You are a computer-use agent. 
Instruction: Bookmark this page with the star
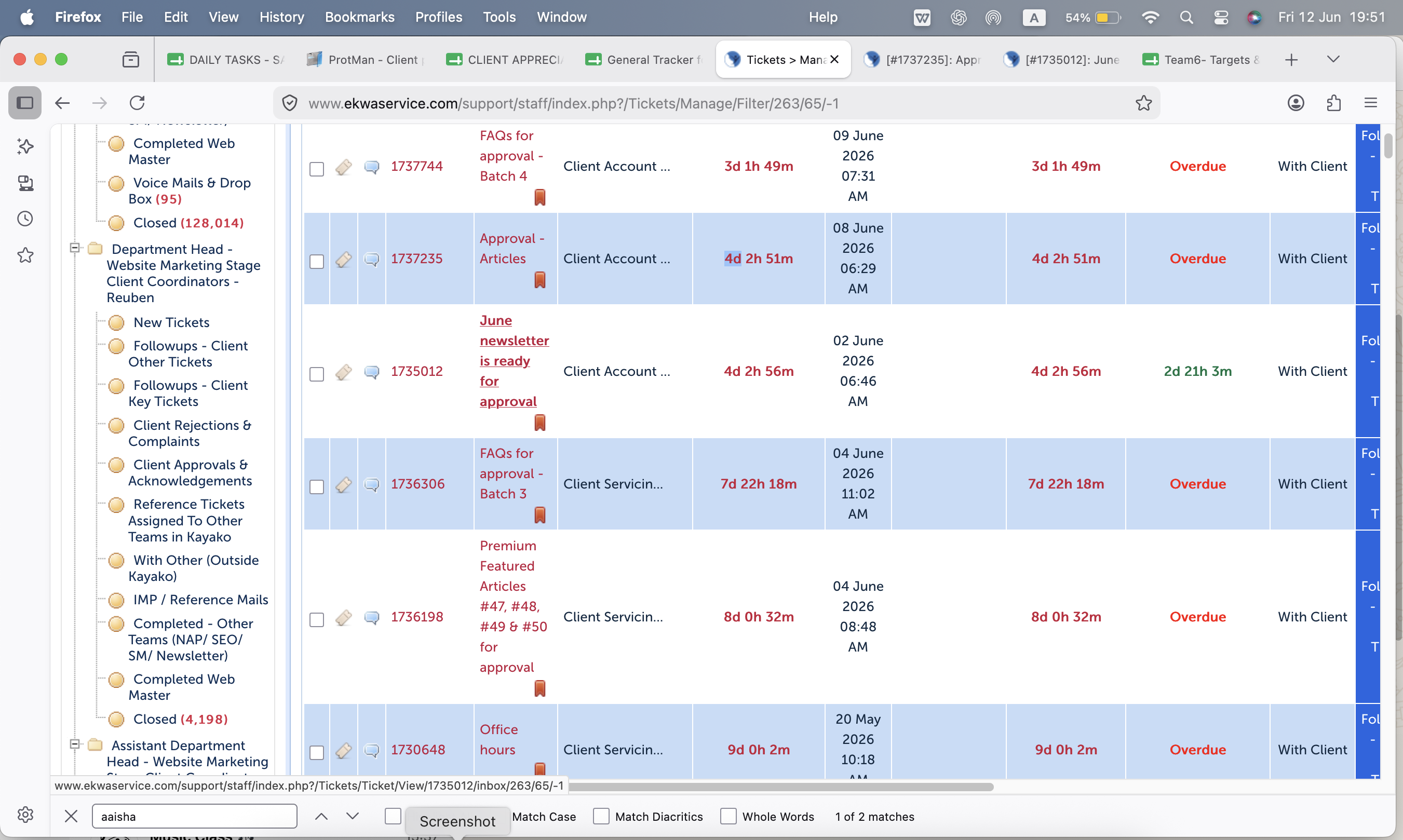[x=1143, y=103]
